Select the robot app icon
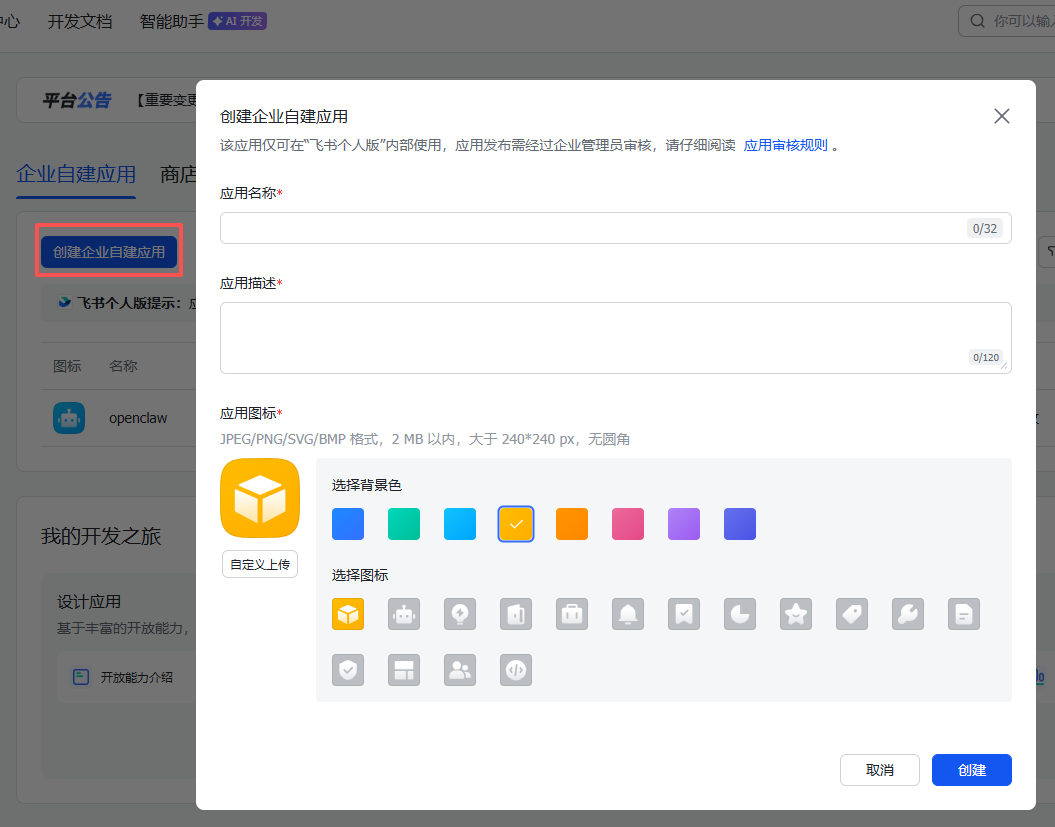The height and width of the screenshot is (827, 1055). tap(404, 614)
